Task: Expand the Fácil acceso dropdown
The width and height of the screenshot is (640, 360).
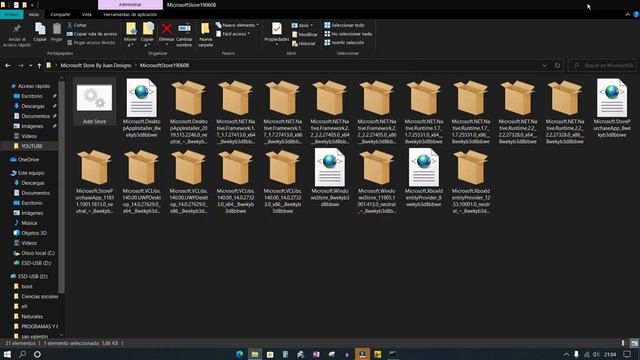Action: tap(233, 34)
